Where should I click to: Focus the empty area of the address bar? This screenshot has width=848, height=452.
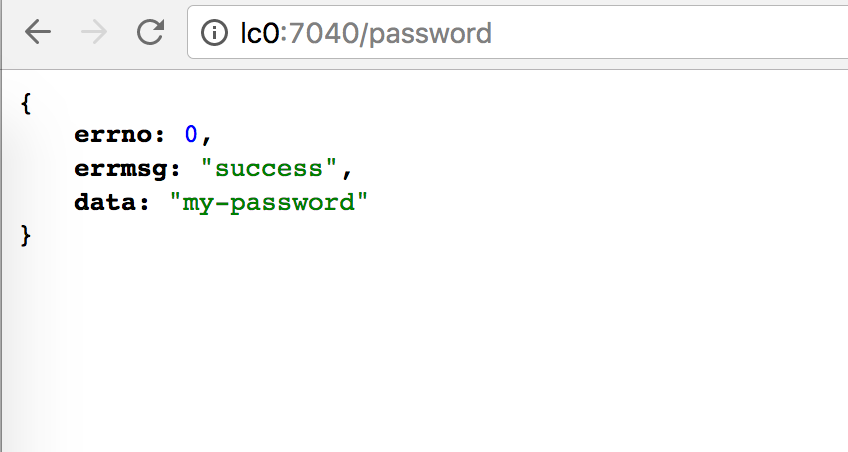tap(670, 34)
